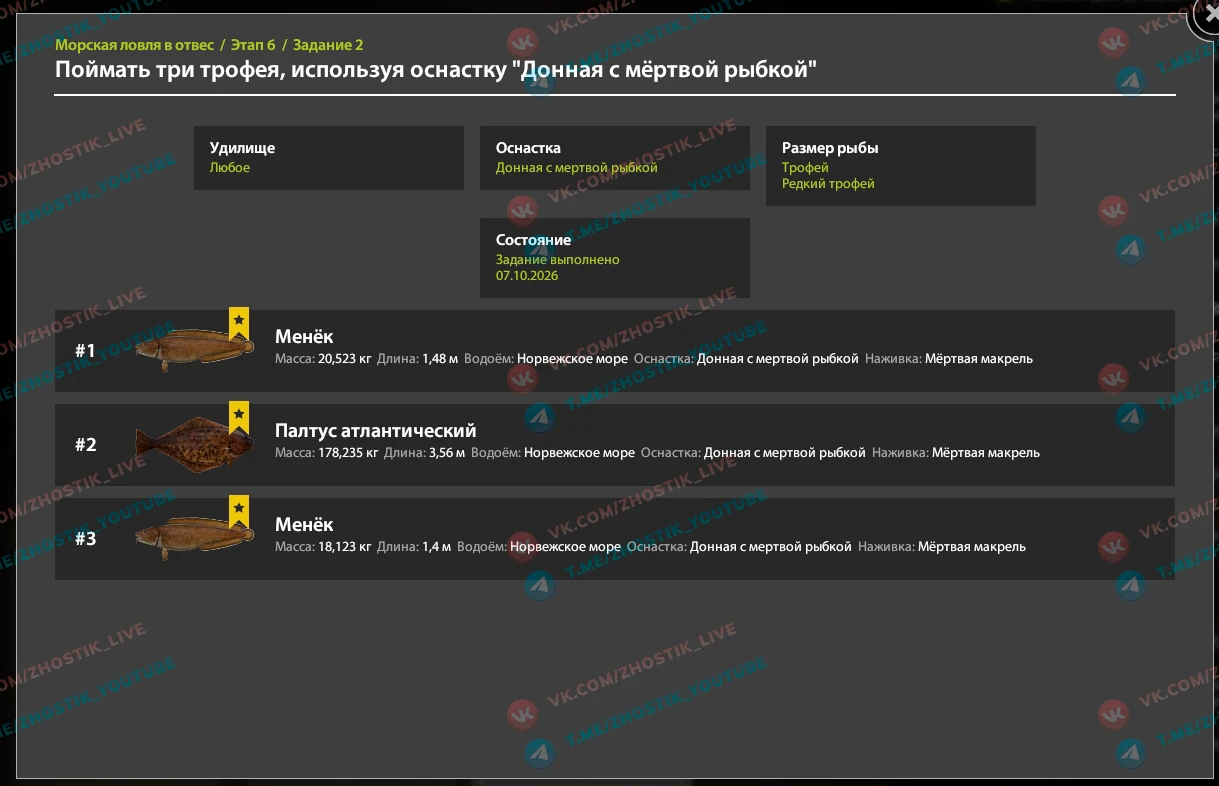1219x786 pixels.
Task: Click 'Мёртвая макрель' bait in row #1
Action: 979,358
